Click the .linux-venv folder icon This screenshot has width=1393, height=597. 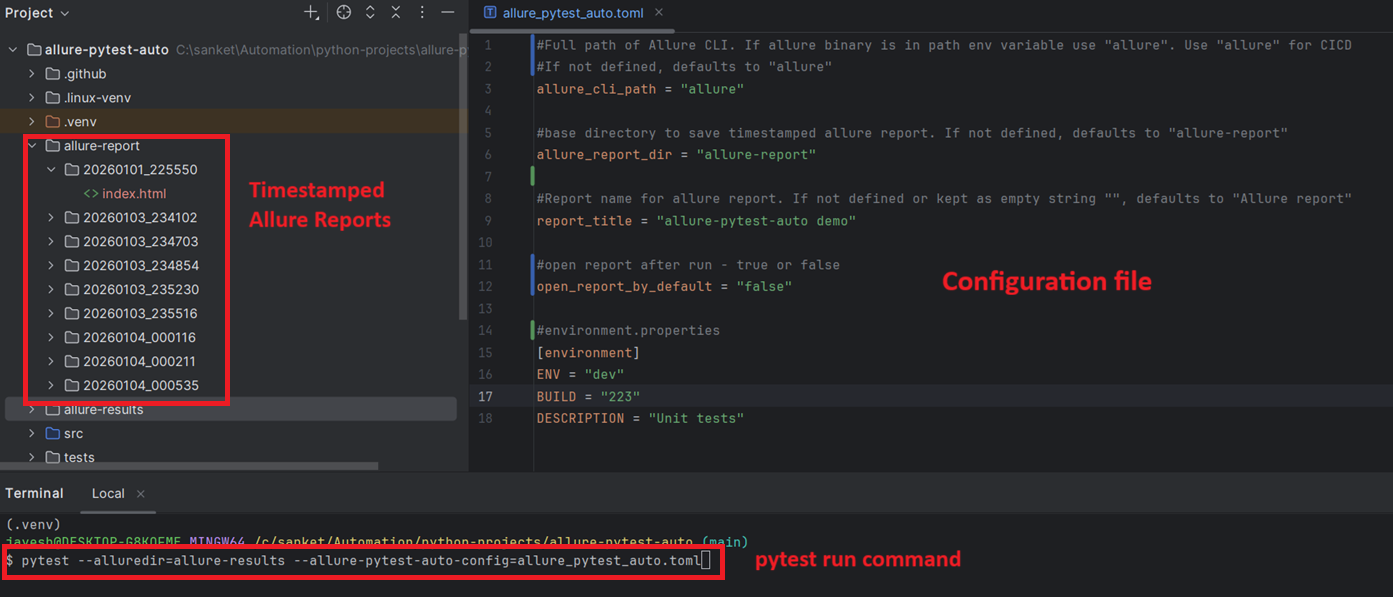53,98
